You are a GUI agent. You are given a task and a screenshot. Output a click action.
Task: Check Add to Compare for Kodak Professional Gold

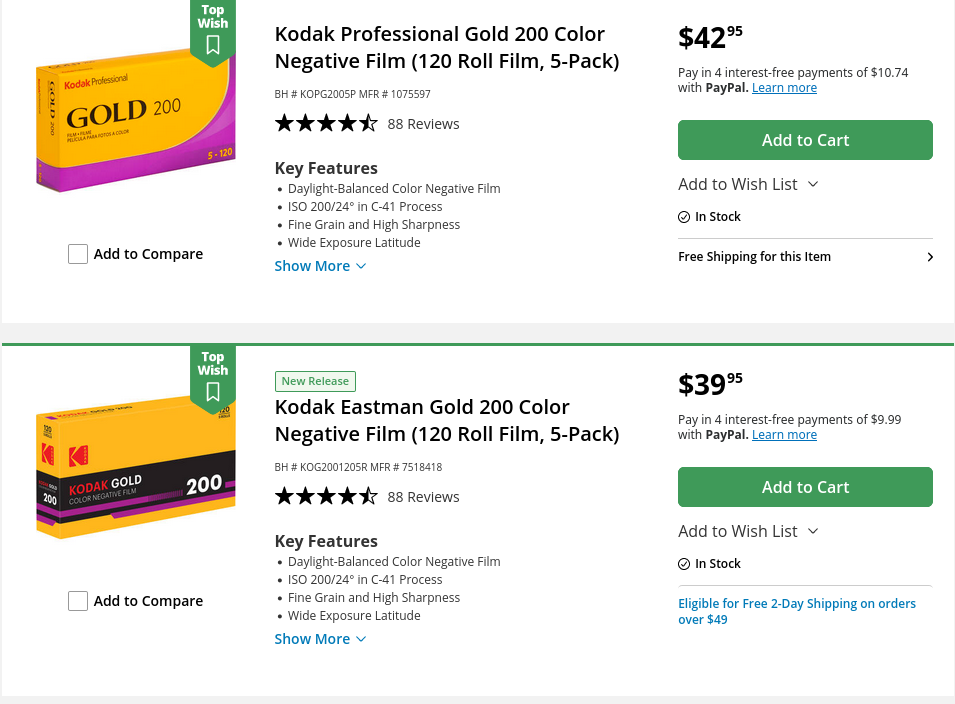[78, 254]
